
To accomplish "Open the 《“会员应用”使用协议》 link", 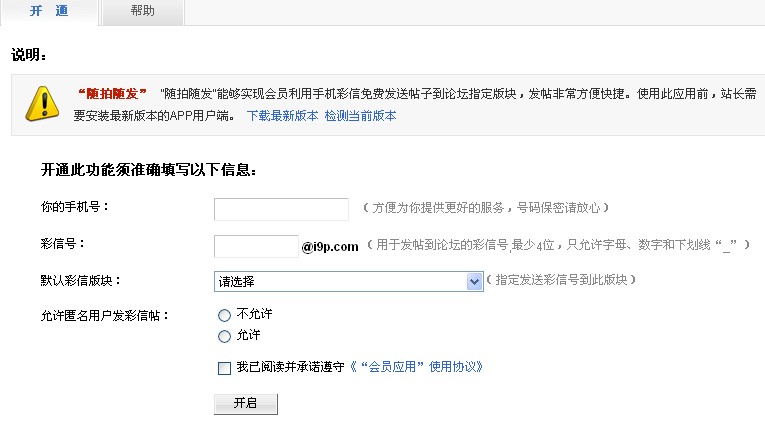I will pyautogui.click(x=416, y=367).
